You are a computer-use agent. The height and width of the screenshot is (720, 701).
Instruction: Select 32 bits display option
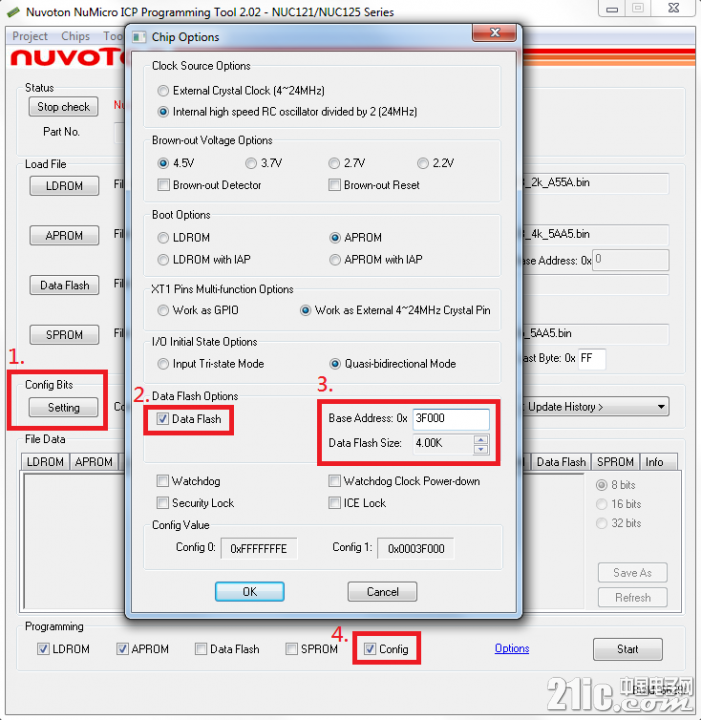pyautogui.click(x=601, y=523)
